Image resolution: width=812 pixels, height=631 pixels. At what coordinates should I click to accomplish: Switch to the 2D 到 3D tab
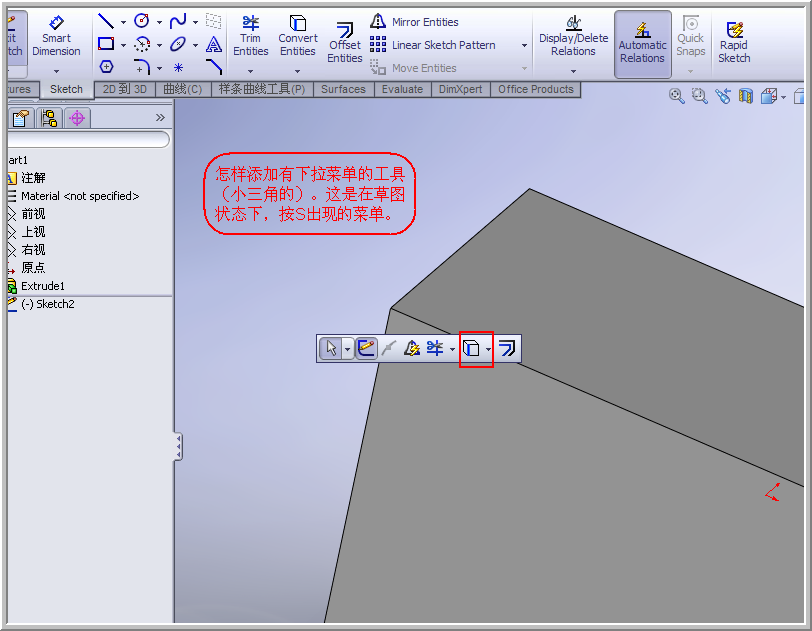pos(124,89)
